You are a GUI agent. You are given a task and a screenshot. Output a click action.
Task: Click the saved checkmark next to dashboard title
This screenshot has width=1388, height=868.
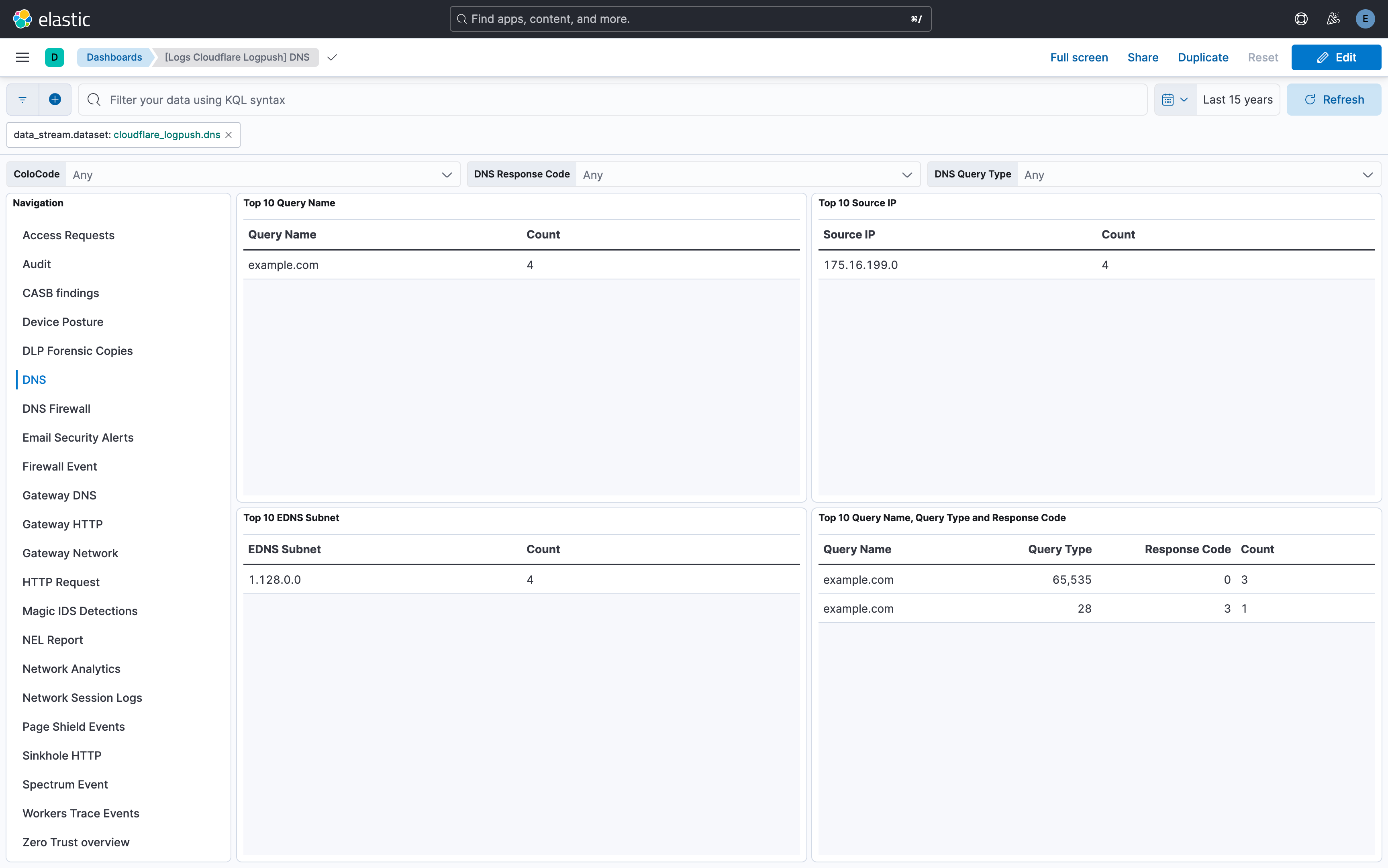point(332,57)
